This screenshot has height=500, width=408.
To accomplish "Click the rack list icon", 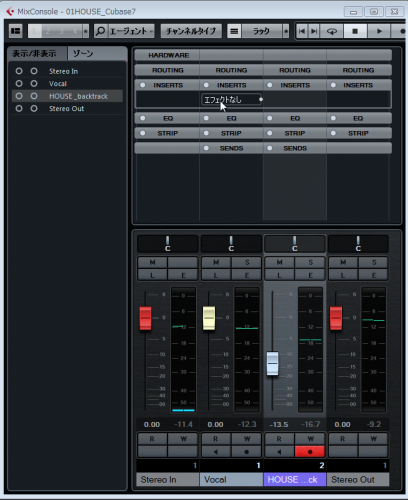I will [x=234, y=31].
